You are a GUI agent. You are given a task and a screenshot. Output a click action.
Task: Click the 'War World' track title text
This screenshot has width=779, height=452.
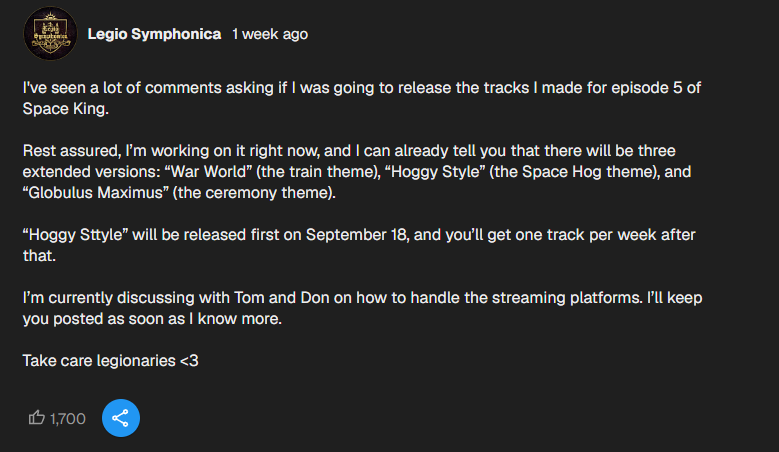pyautogui.click(x=208, y=172)
